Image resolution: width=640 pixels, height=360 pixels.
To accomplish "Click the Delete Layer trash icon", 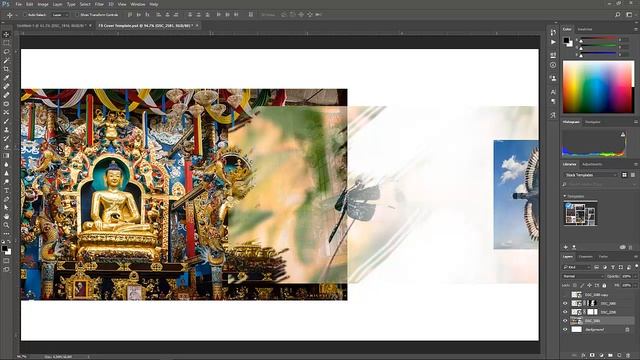I will 629,355.
